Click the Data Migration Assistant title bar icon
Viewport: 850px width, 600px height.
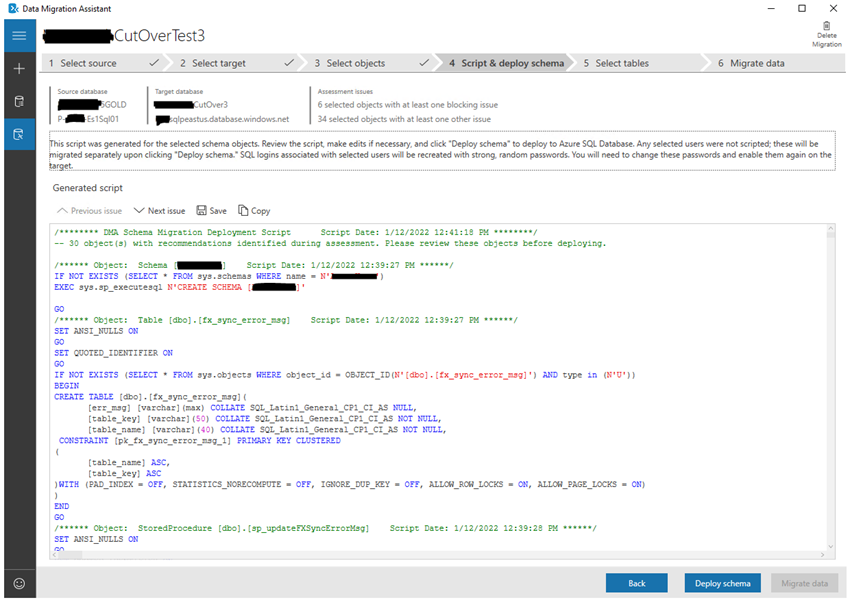14,8
